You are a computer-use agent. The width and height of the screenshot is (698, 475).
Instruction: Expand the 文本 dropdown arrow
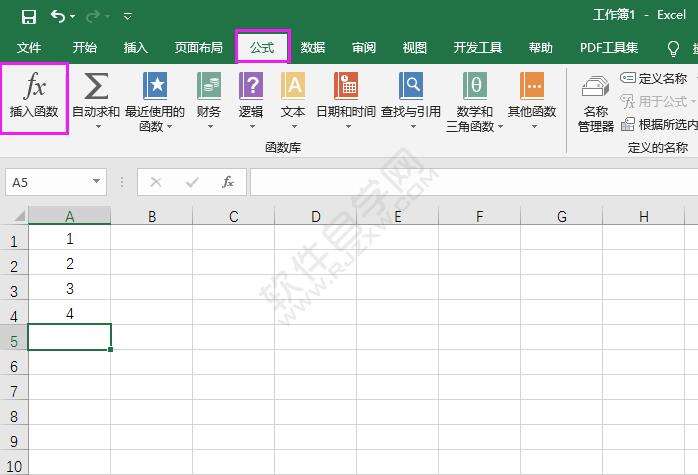[x=294, y=126]
